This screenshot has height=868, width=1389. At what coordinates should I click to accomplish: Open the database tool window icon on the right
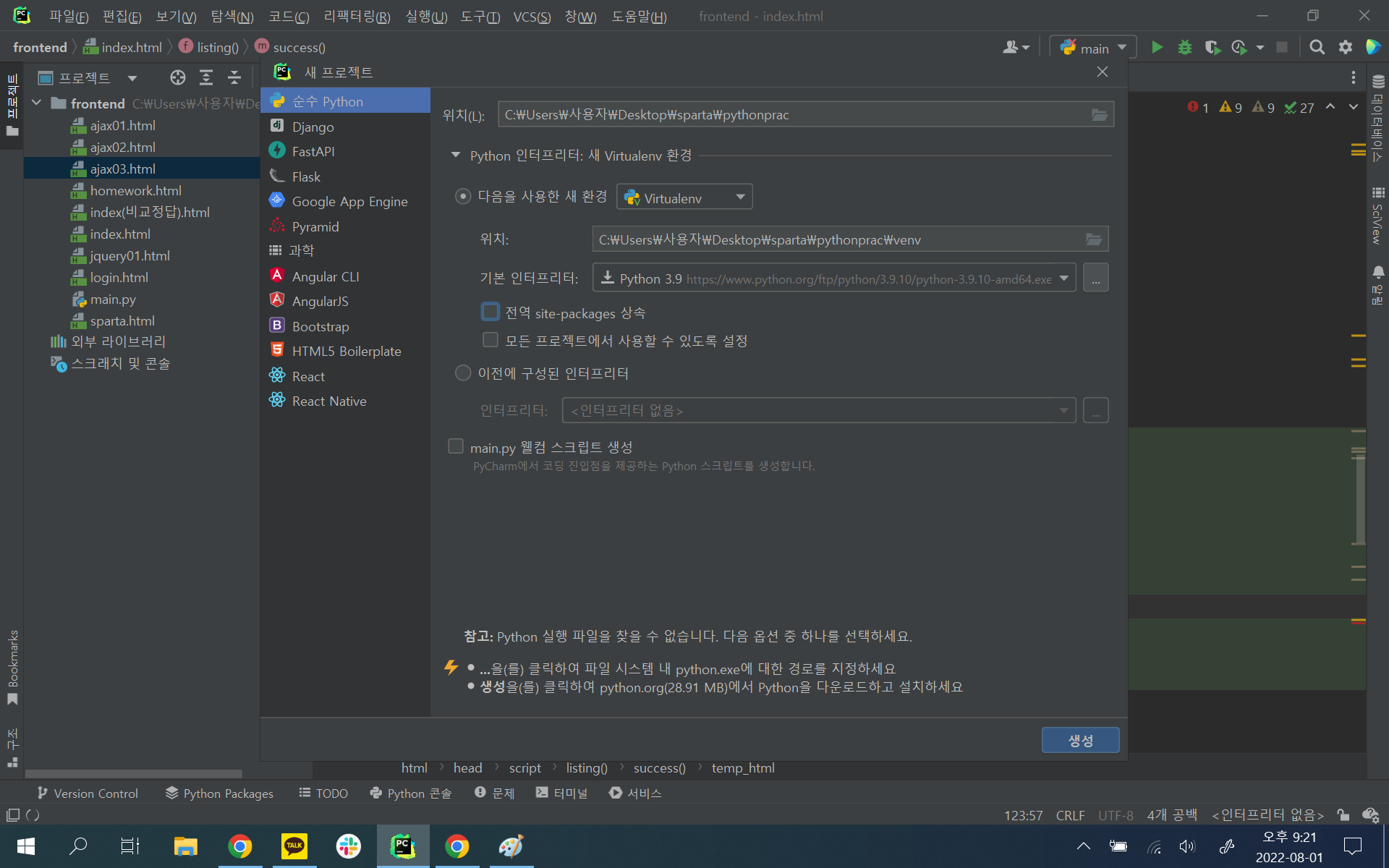tap(1378, 82)
